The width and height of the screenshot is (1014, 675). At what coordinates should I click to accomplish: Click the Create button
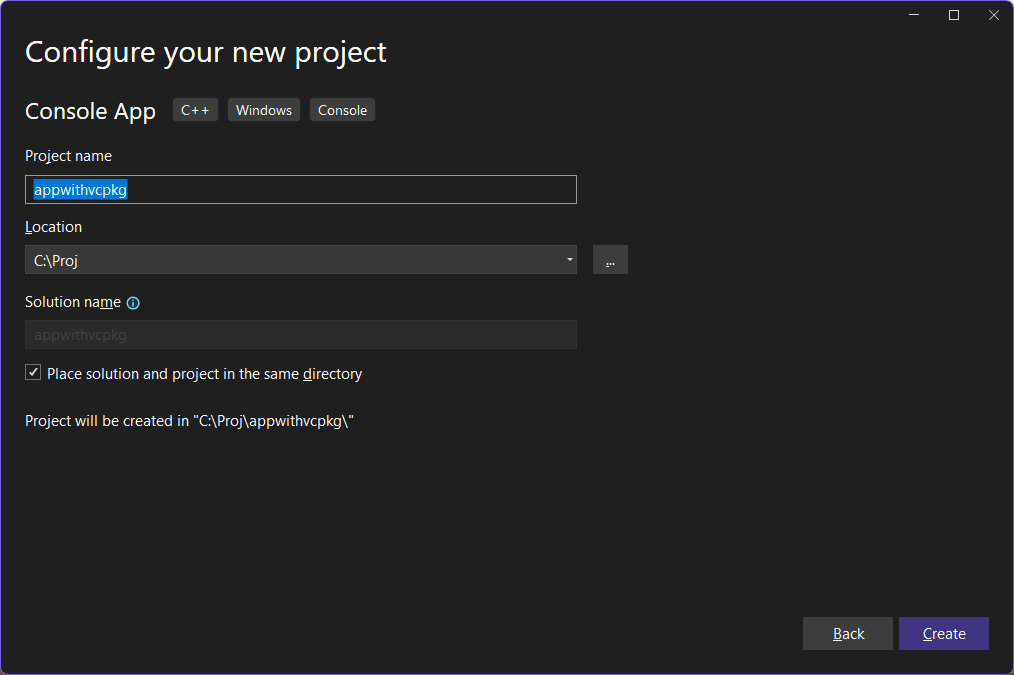(x=944, y=634)
